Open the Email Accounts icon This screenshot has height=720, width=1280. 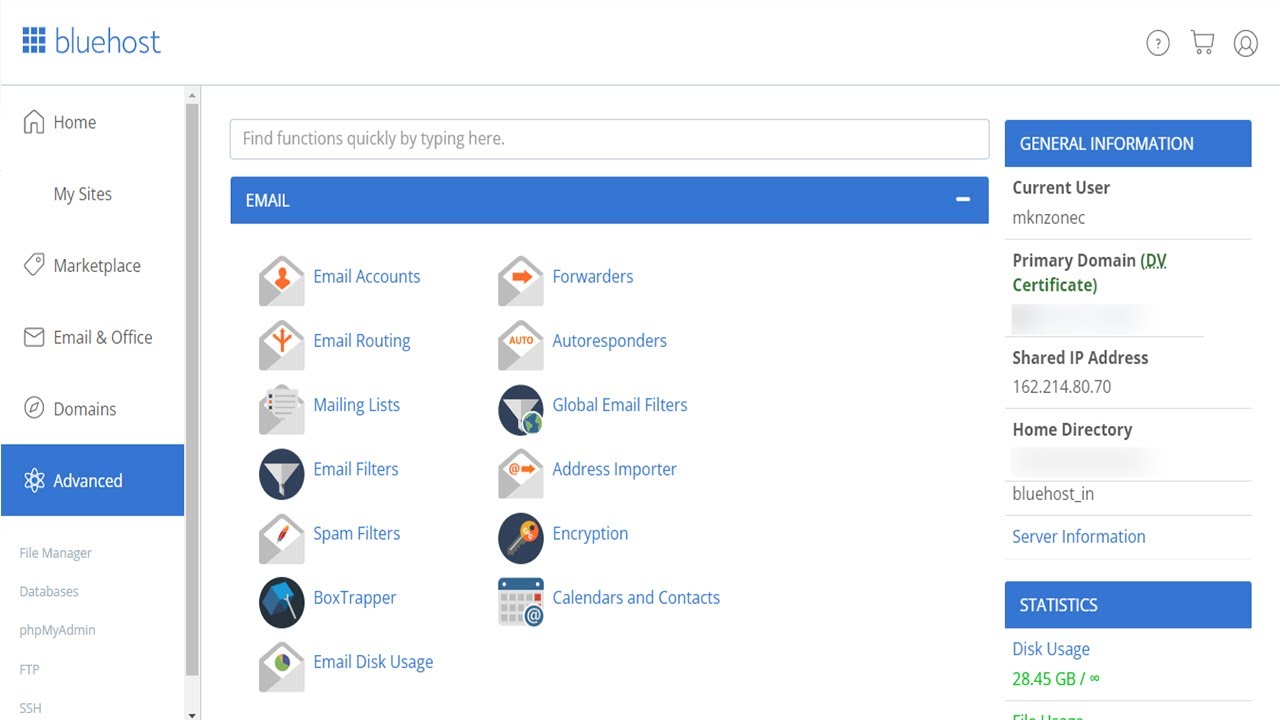coord(282,281)
